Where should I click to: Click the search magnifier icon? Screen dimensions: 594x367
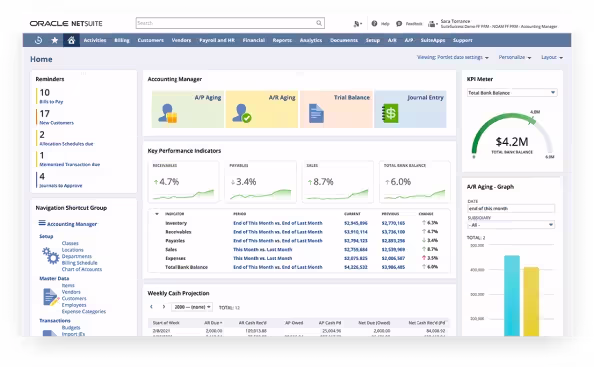point(319,23)
